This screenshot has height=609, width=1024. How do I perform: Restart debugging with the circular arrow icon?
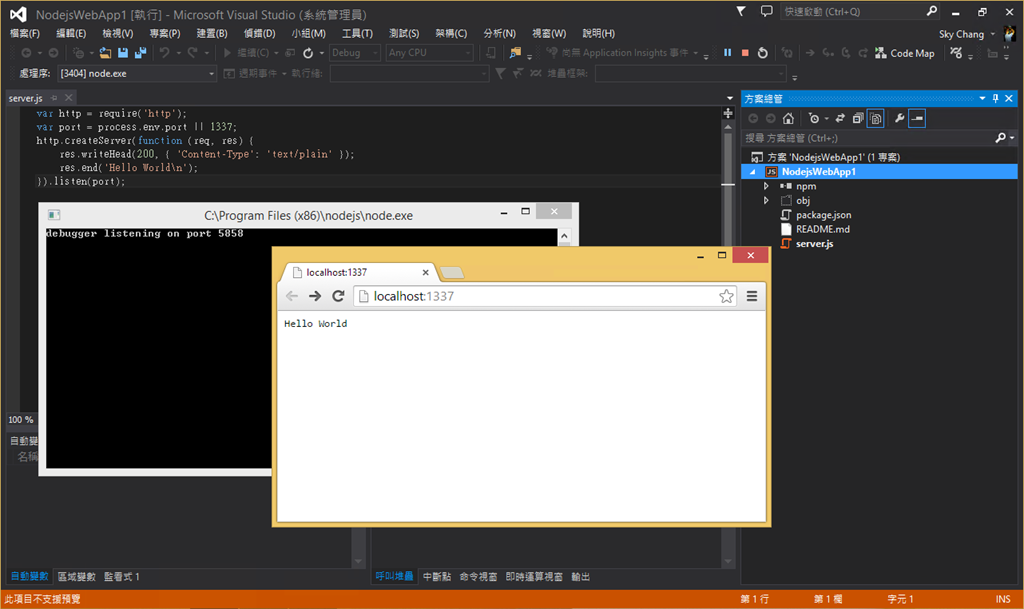763,53
